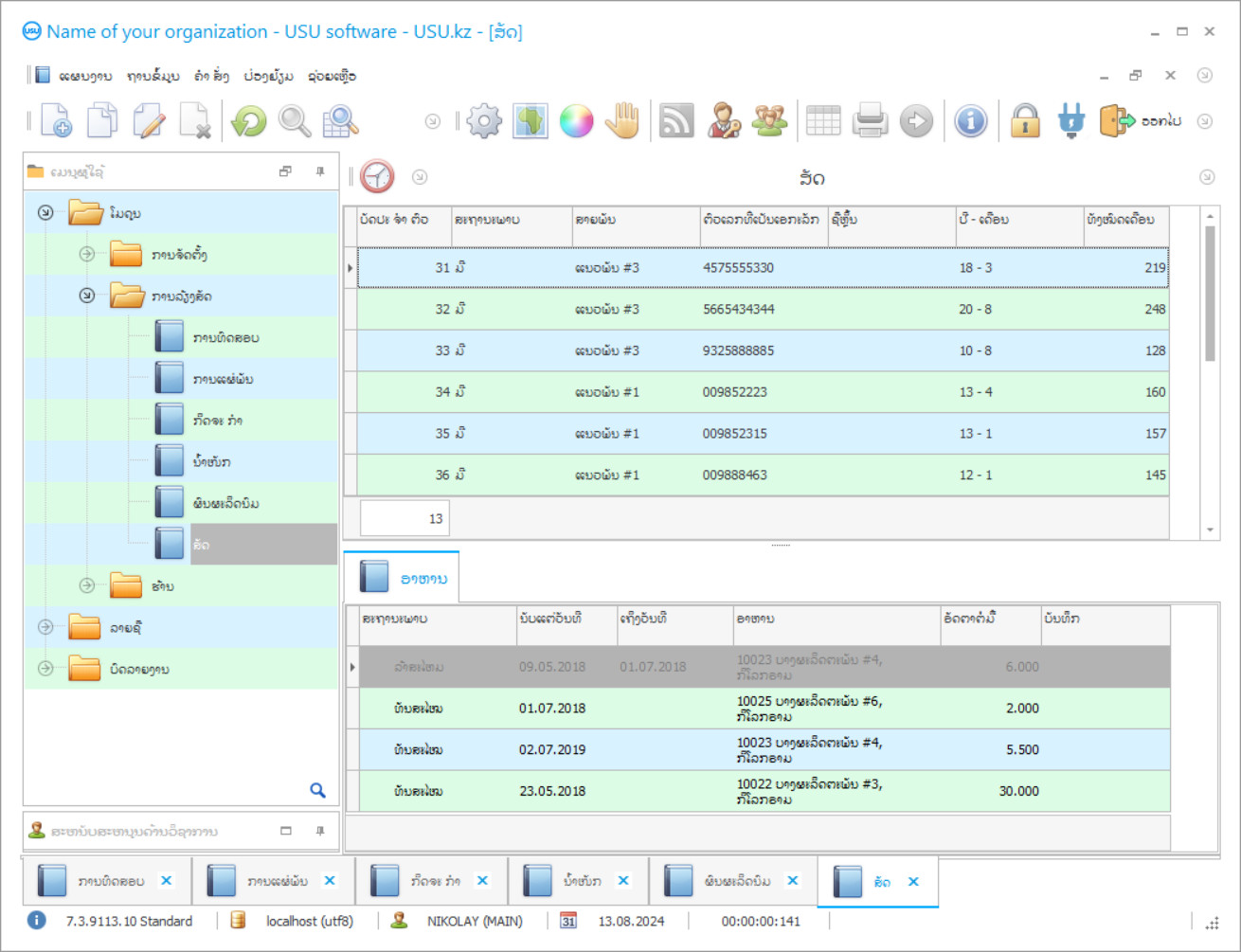This screenshot has width=1241, height=952.
Task: Open the ແຜນງານ menu
Action: point(85,76)
